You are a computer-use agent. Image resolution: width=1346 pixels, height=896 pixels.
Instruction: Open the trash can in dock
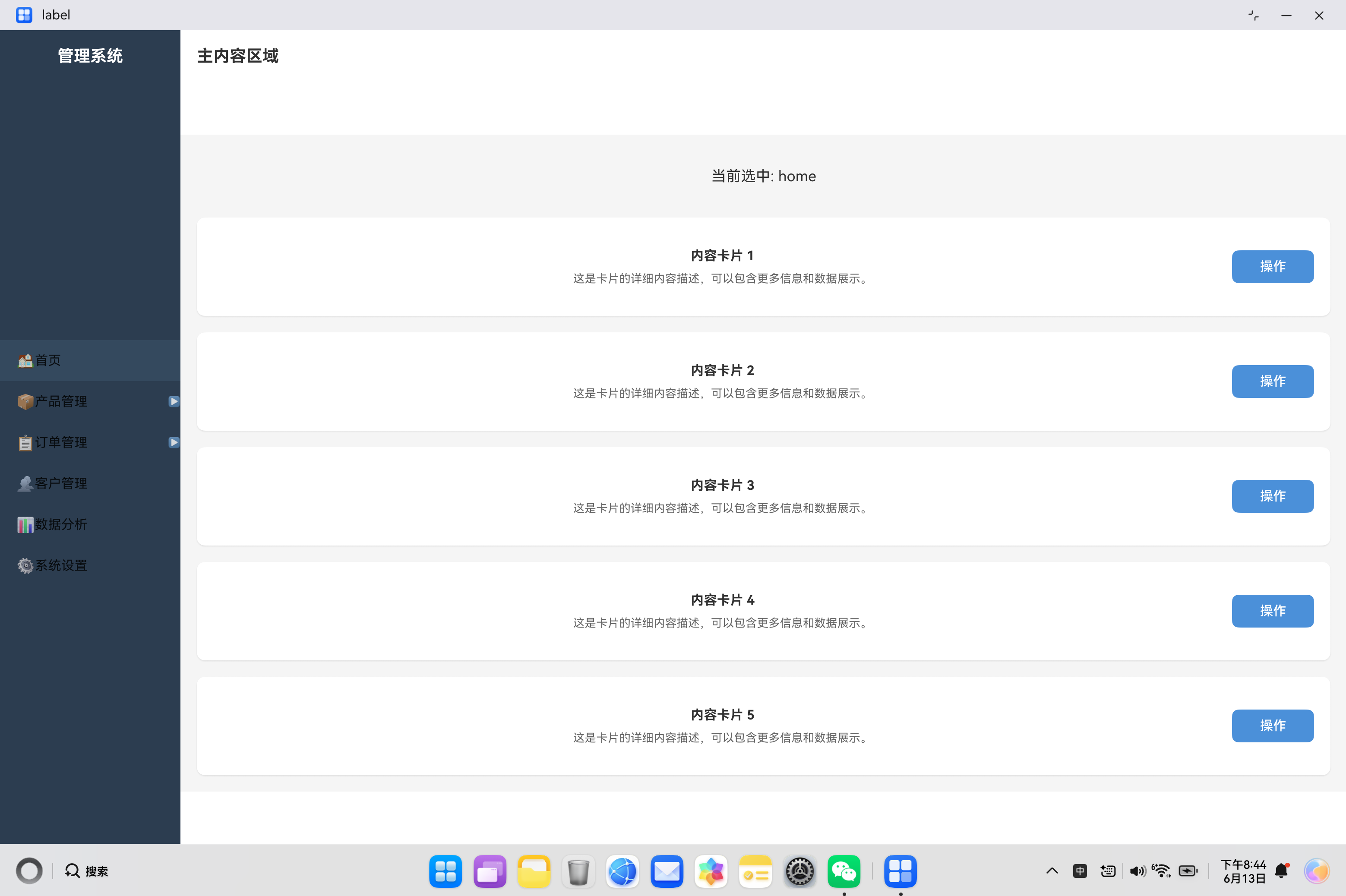pyautogui.click(x=578, y=871)
